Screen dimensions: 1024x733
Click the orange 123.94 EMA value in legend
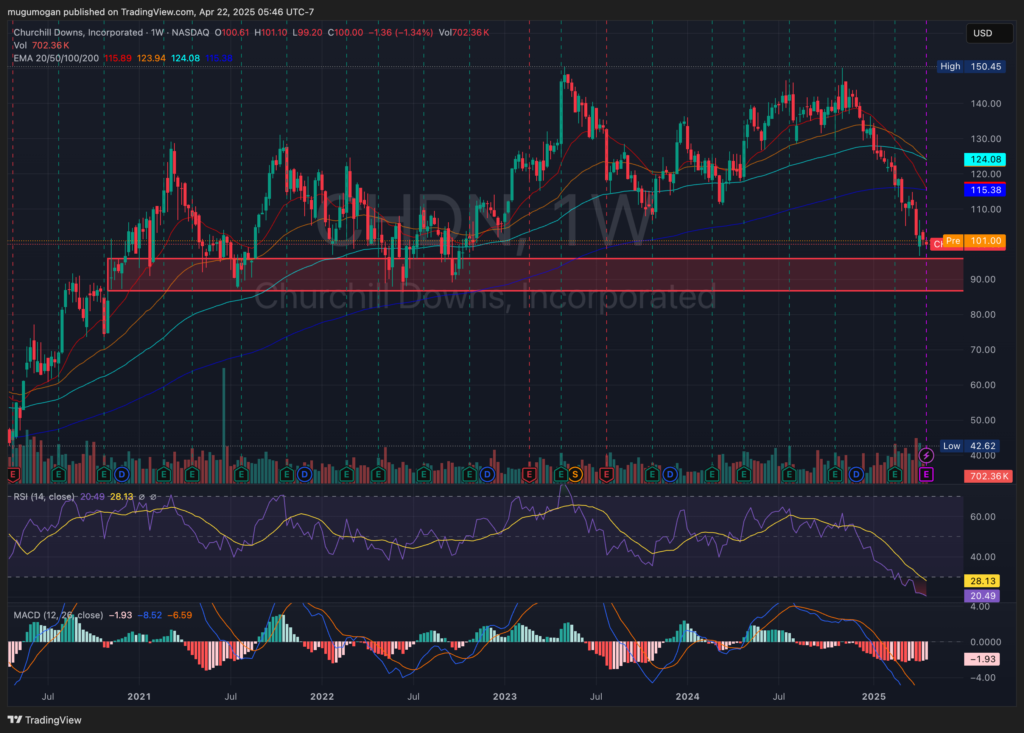[151, 58]
